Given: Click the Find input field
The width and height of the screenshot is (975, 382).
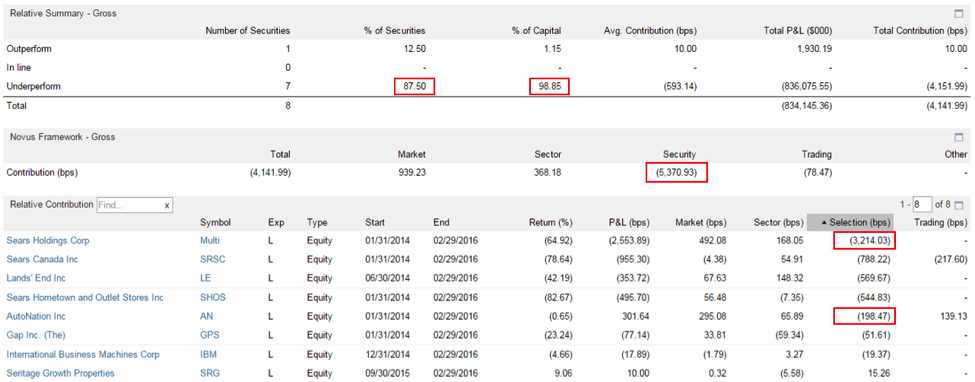Looking at the screenshot, I should (129, 205).
